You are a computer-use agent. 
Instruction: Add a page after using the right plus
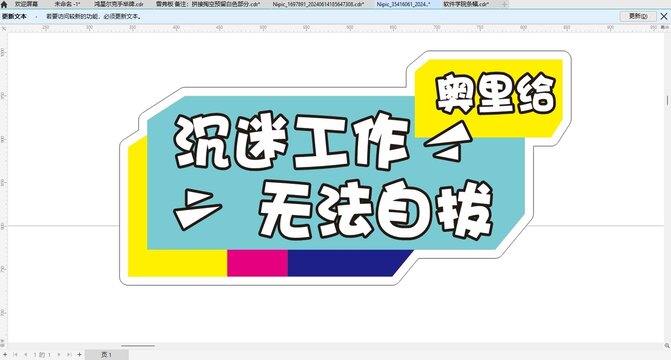(80, 355)
